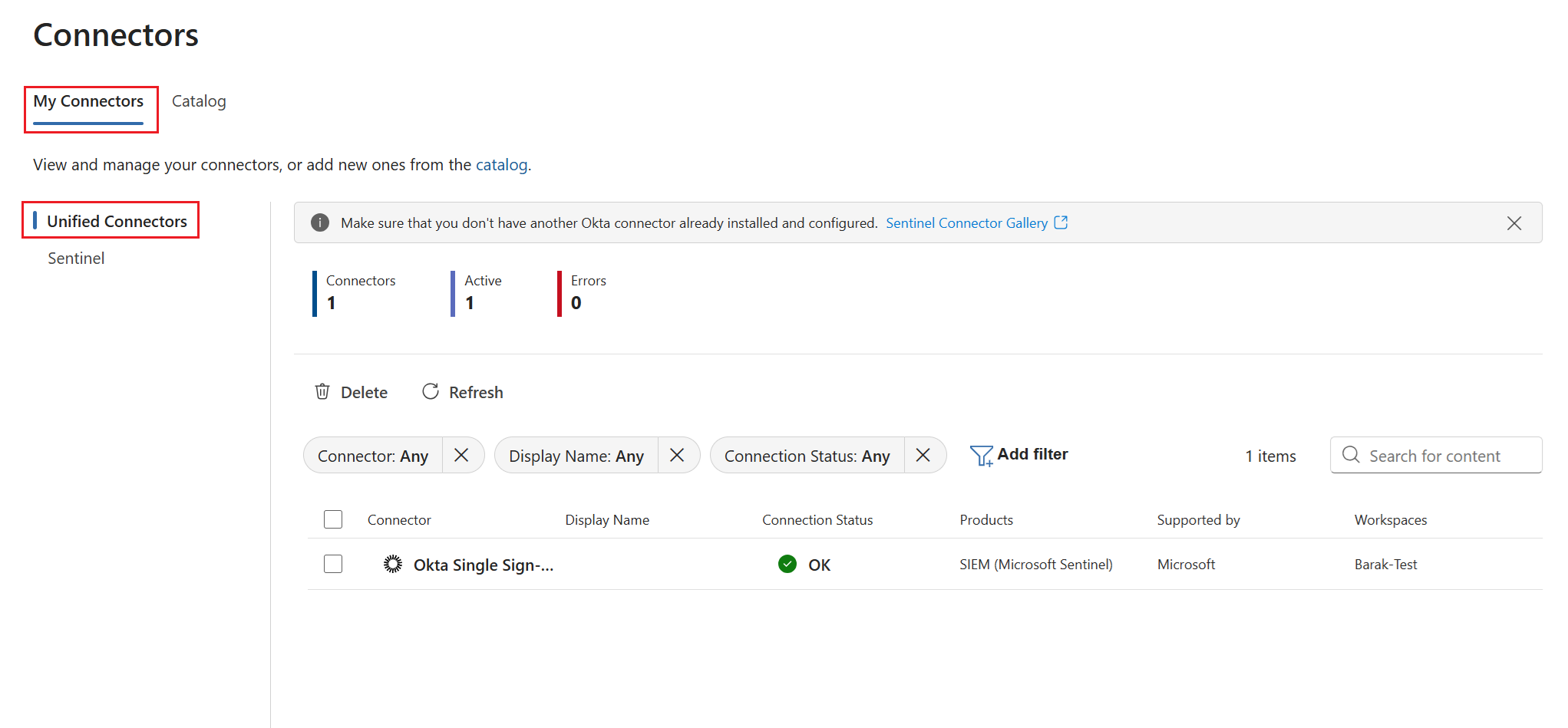Open the Connection Status: Any filter
Image resolution: width=1568 pixels, height=728 pixels.
pos(807,455)
